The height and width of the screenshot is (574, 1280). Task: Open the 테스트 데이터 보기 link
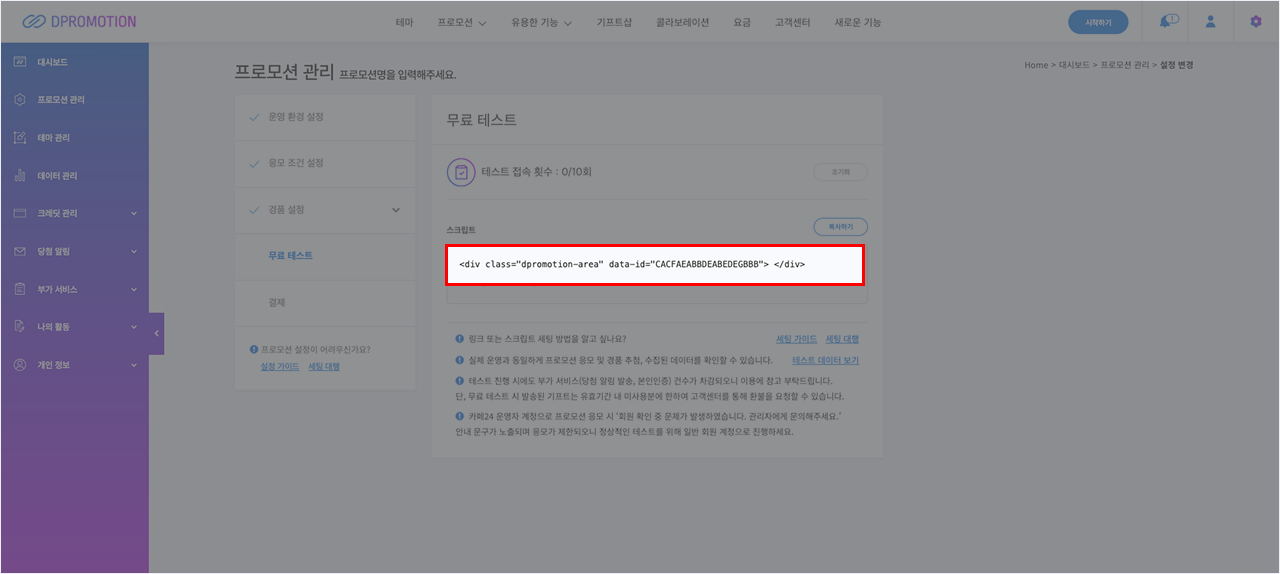(825, 360)
